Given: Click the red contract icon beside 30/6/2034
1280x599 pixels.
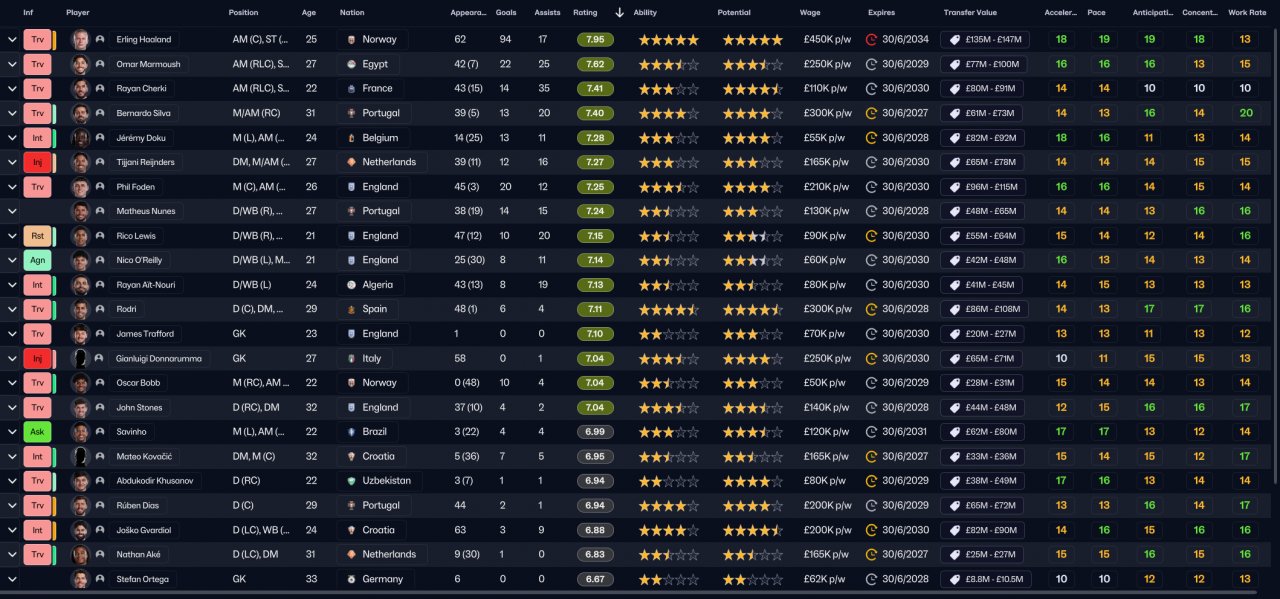Looking at the screenshot, I should (x=871, y=40).
